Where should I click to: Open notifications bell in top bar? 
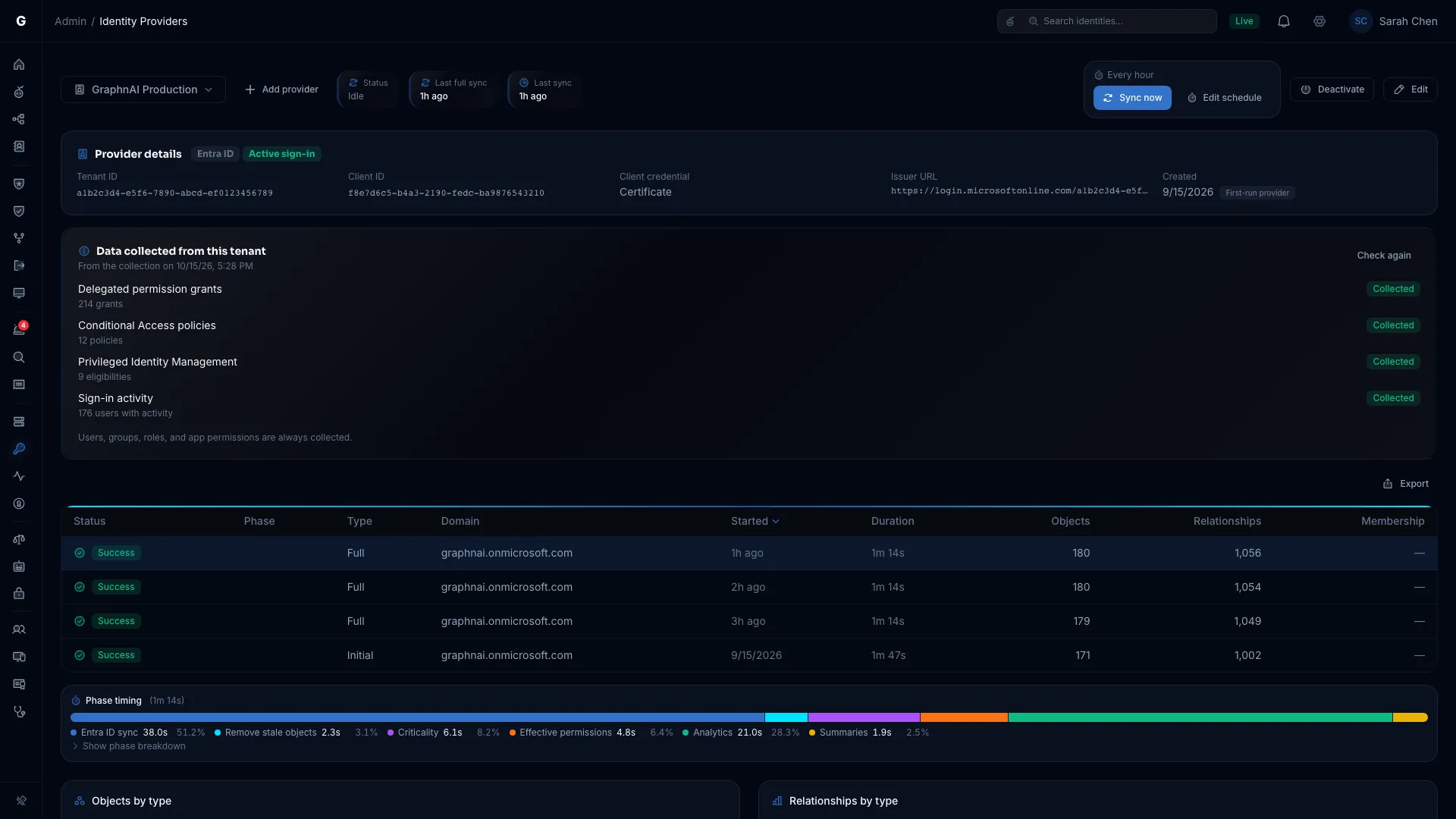1283,21
